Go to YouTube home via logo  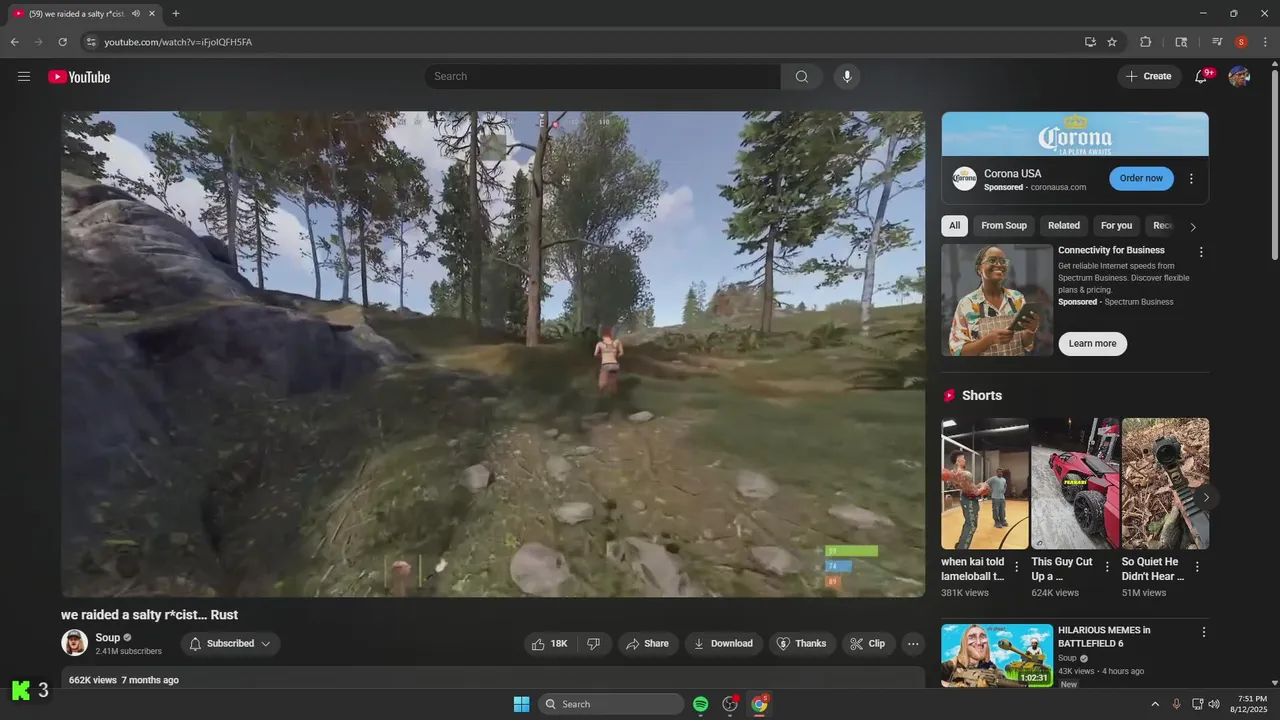(x=79, y=77)
